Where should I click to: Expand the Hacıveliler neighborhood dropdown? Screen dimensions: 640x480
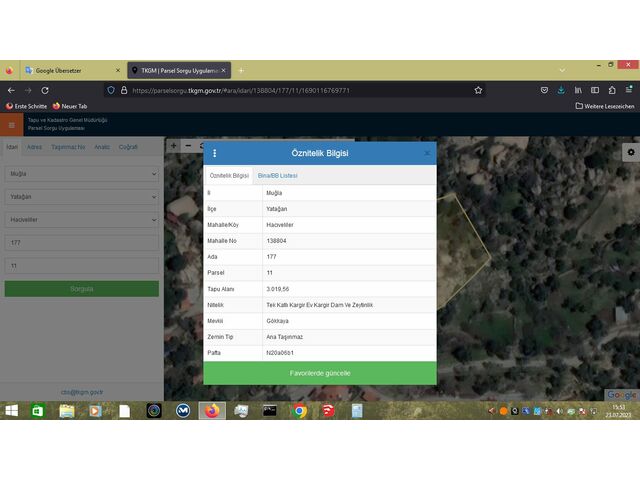pyautogui.click(x=81, y=219)
